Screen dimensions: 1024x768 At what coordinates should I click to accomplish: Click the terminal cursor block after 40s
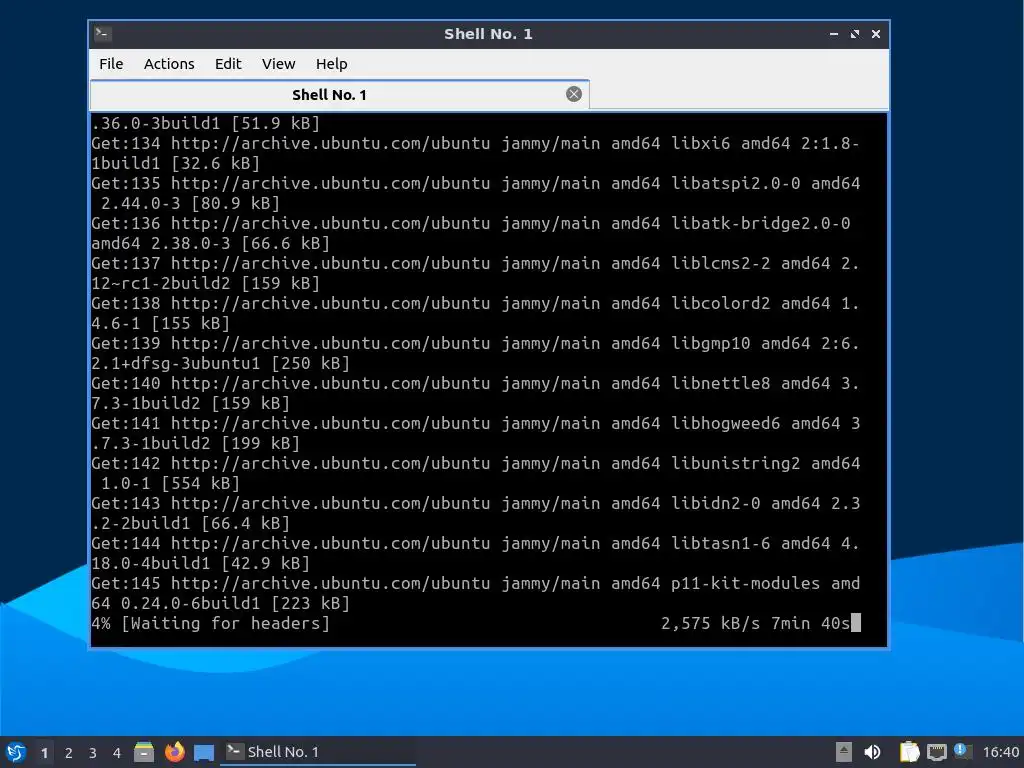pos(856,623)
